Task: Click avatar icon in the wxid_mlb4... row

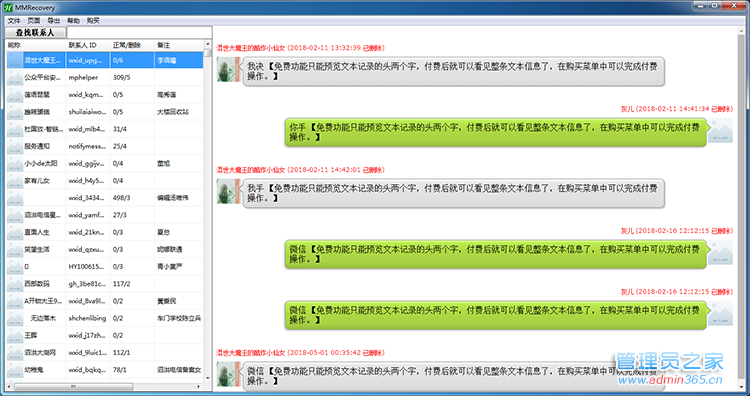Action: pyautogui.click(x=15, y=129)
